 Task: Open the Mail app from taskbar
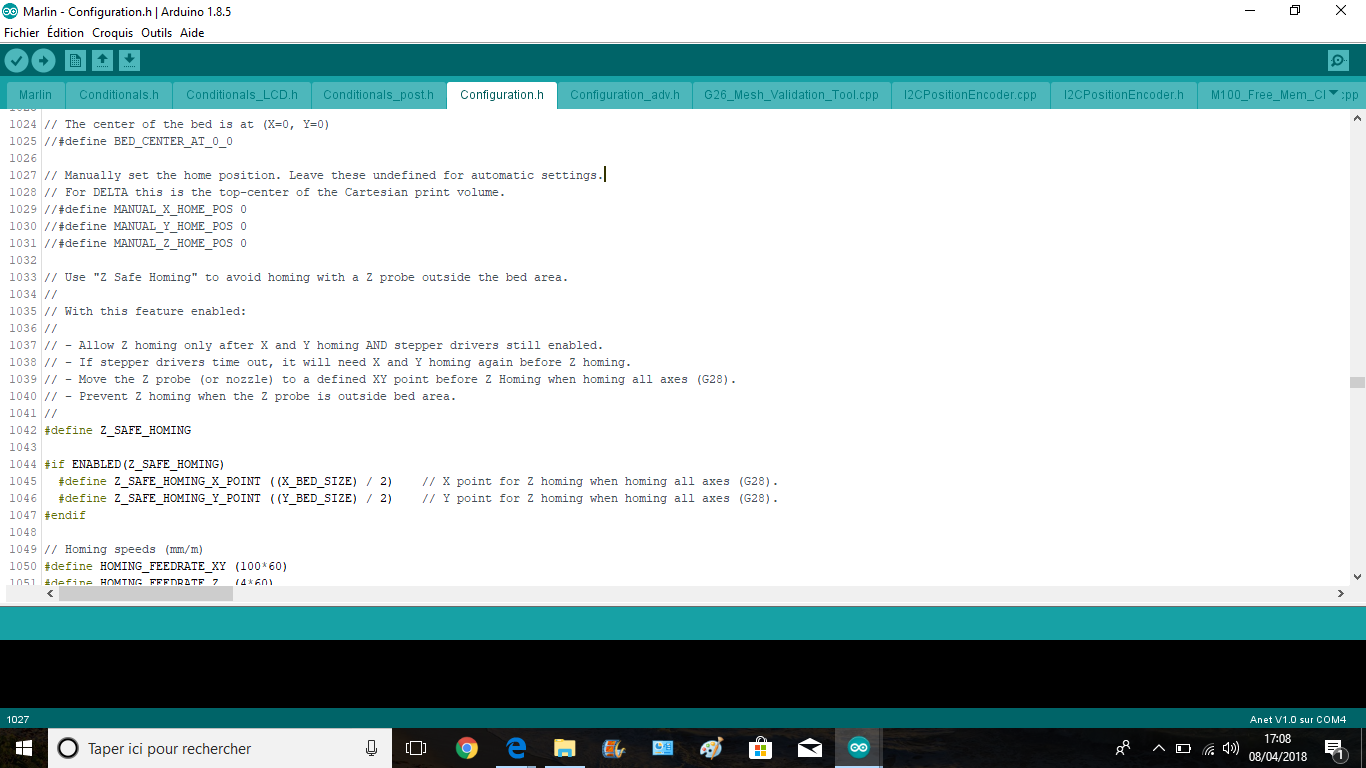click(x=810, y=748)
